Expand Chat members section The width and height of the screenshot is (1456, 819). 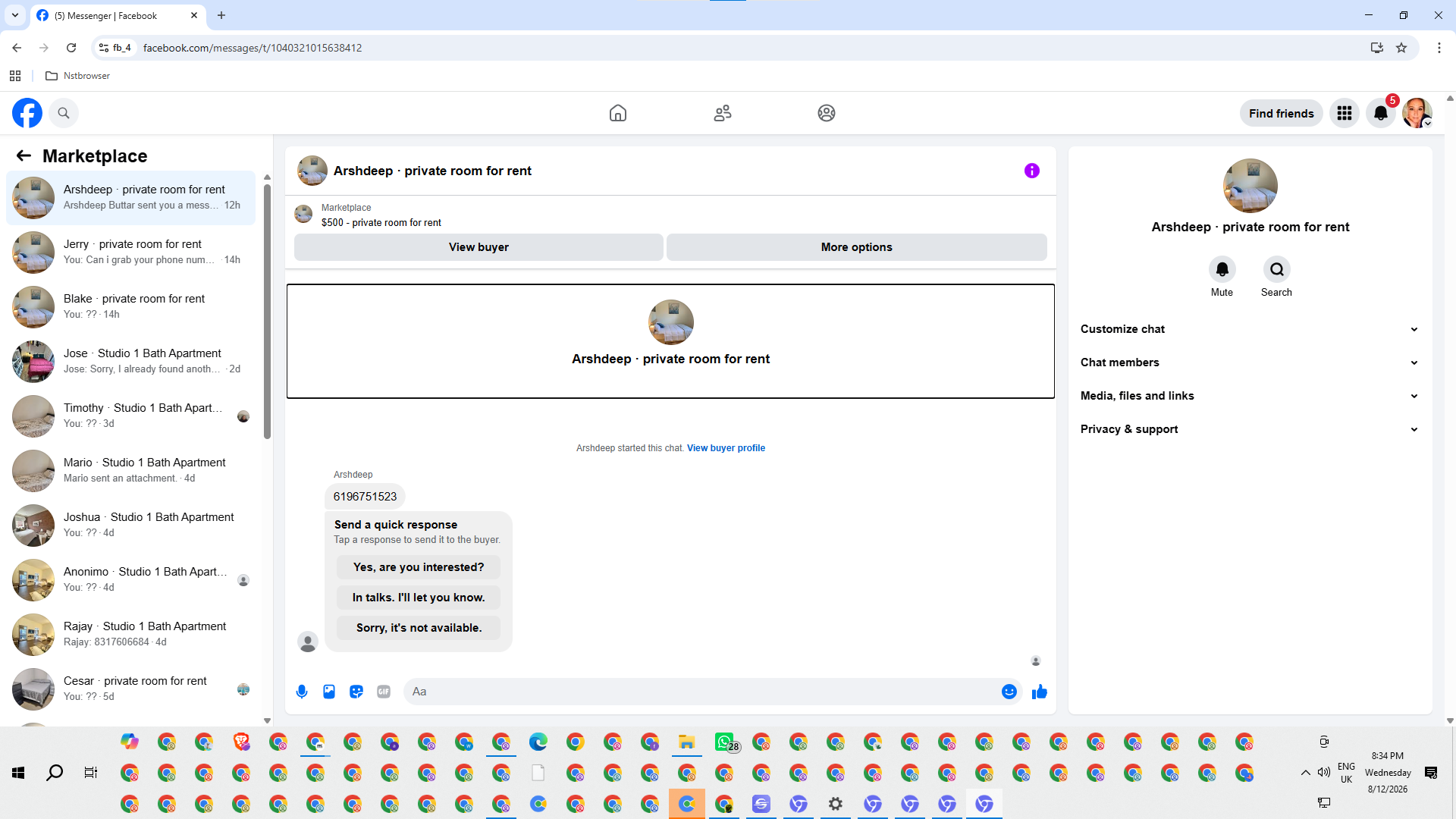click(1250, 362)
